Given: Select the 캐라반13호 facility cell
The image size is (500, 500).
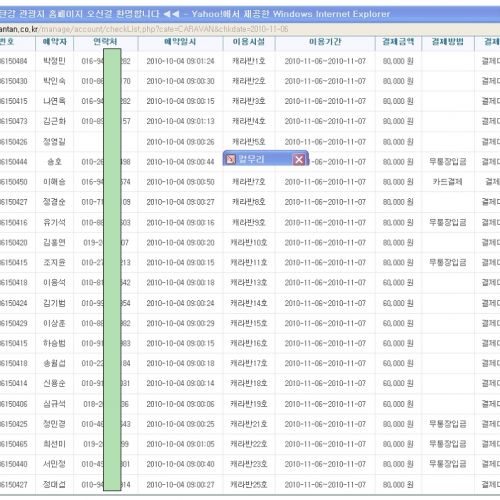Looking at the screenshot, I should 249,283.
